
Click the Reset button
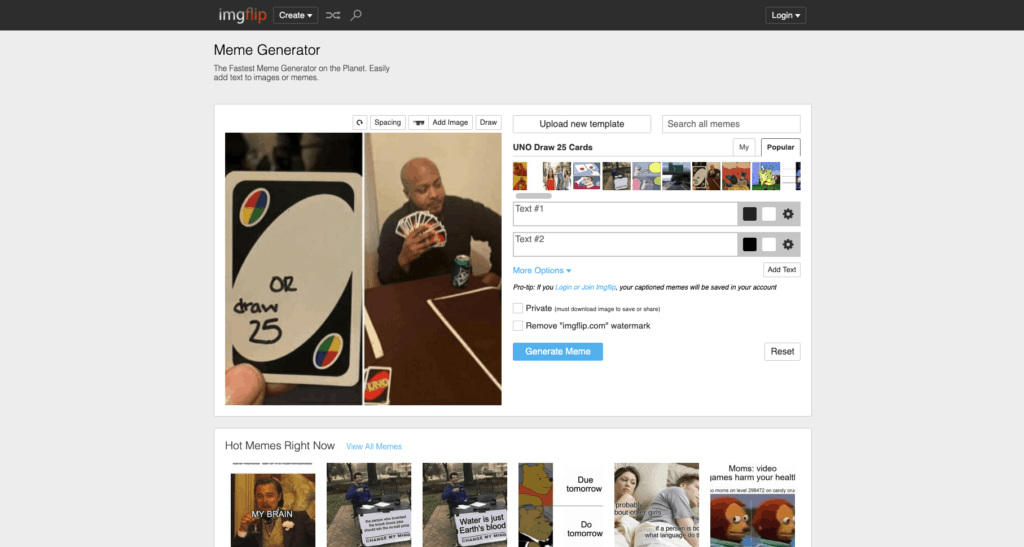pyautogui.click(x=782, y=352)
